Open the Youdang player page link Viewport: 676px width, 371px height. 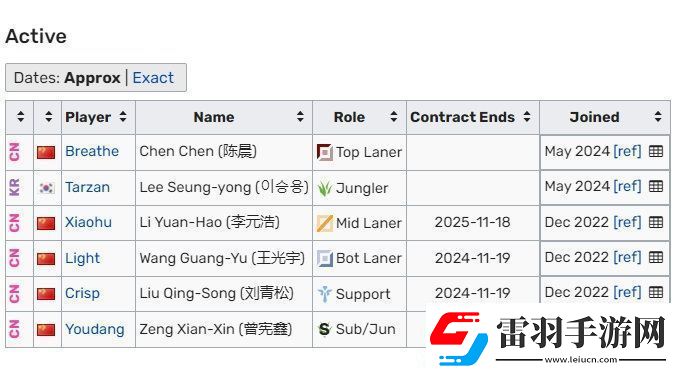click(95, 329)
